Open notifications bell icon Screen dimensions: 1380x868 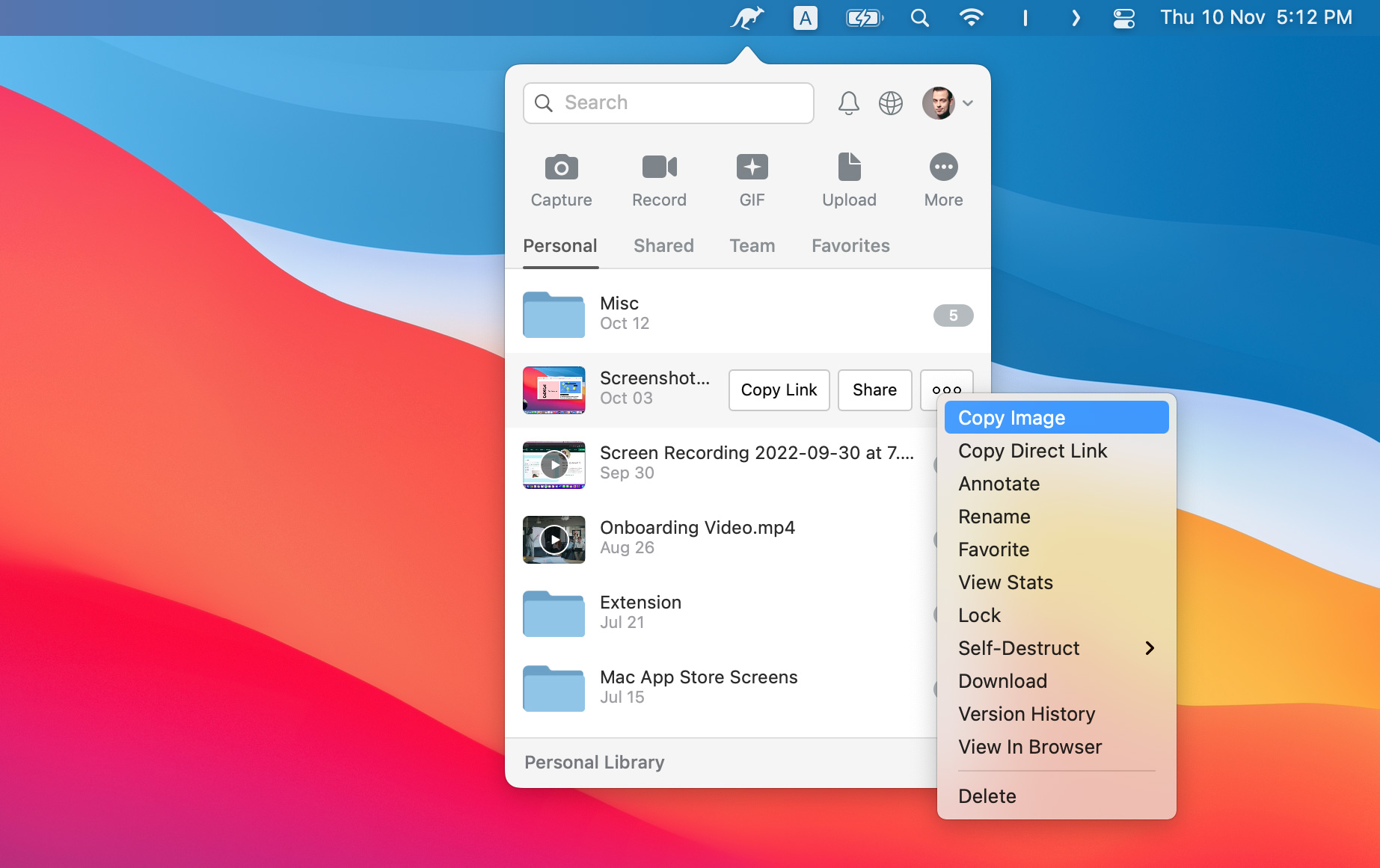click(x=848, y=103)
